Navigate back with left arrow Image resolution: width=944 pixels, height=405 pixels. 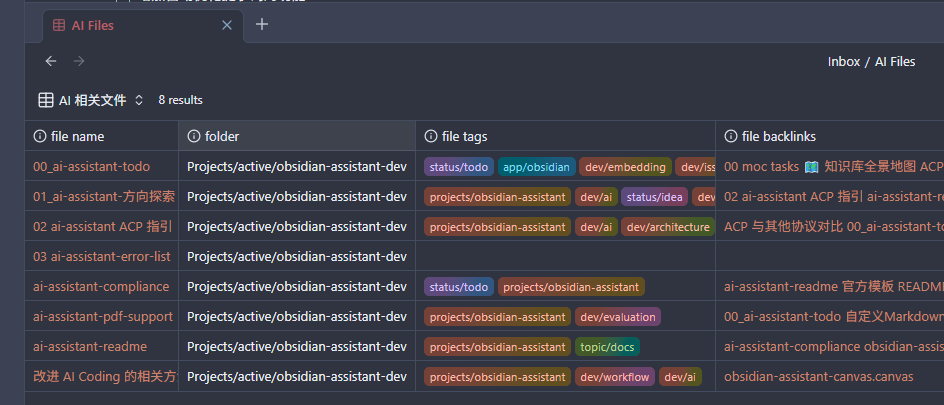(x=51, y=61)
